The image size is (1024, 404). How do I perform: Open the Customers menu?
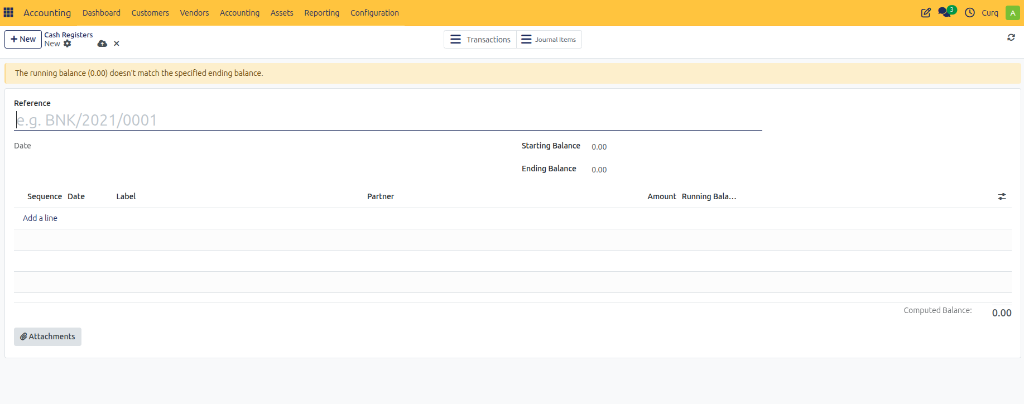[150, 13]
